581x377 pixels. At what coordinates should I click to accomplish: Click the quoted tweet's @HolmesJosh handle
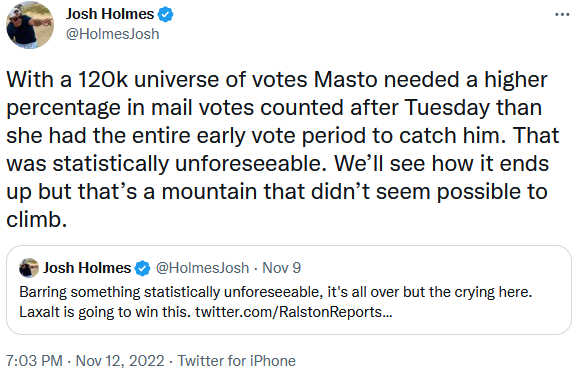point(202,268)
